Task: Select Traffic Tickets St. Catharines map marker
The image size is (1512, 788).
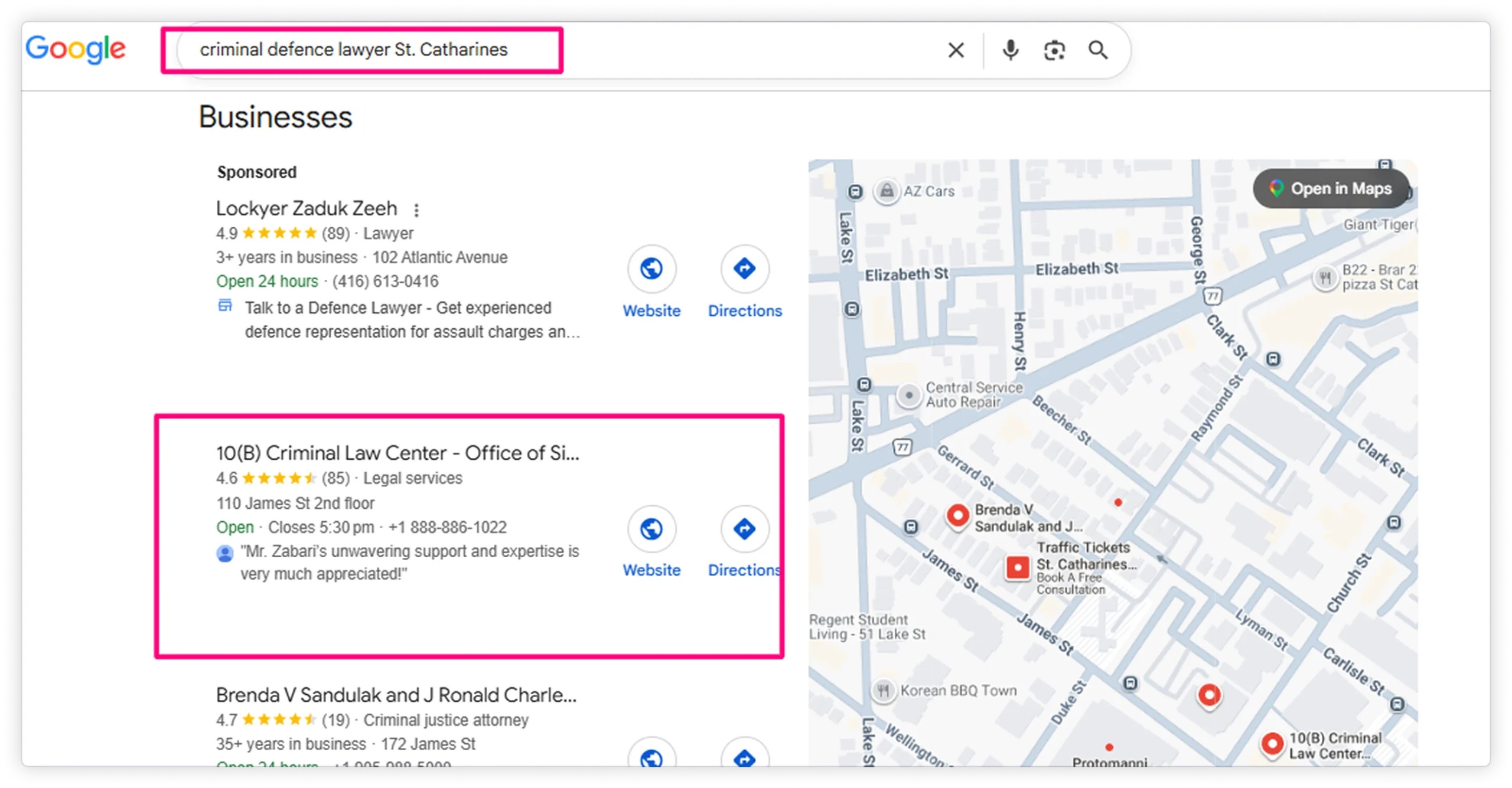Action: click(x=1018, y=568)
